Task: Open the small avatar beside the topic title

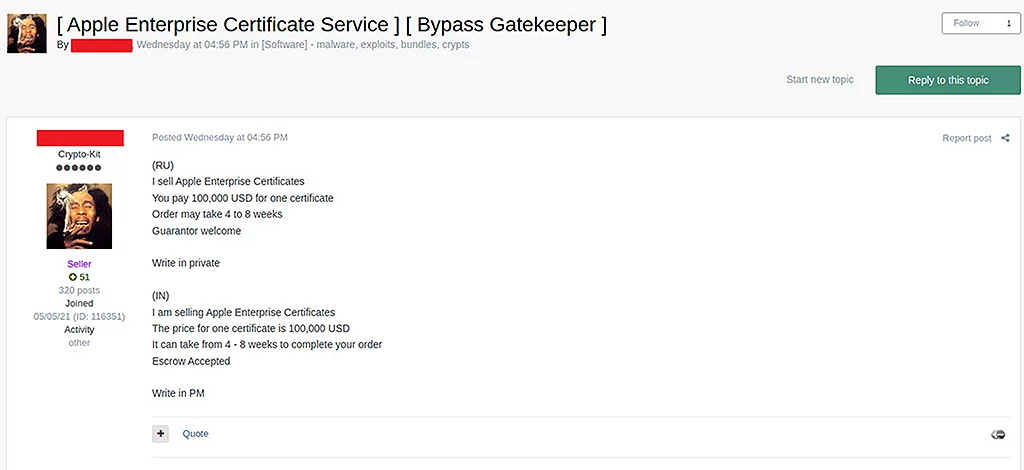Action: 27,33
